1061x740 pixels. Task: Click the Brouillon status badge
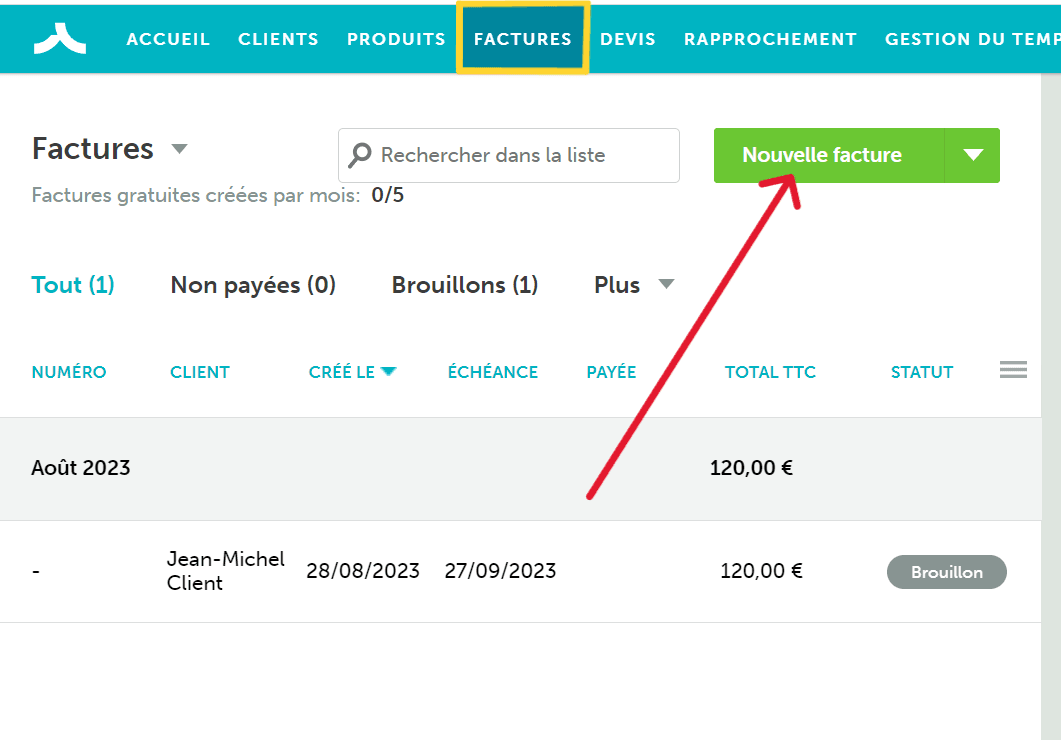[x=947, y=572]
